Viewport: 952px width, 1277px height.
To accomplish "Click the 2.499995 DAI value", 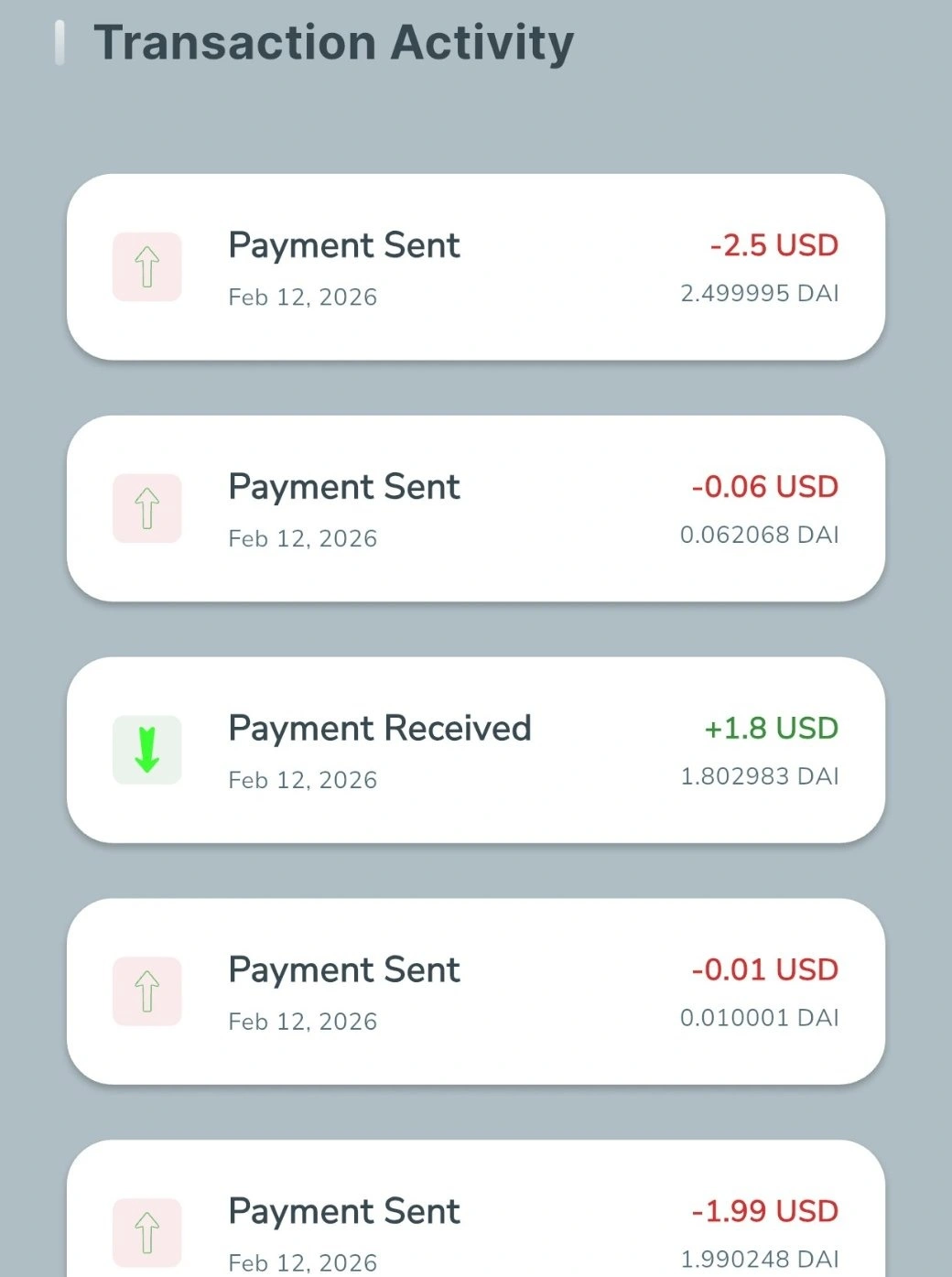I will coord(759,293).
